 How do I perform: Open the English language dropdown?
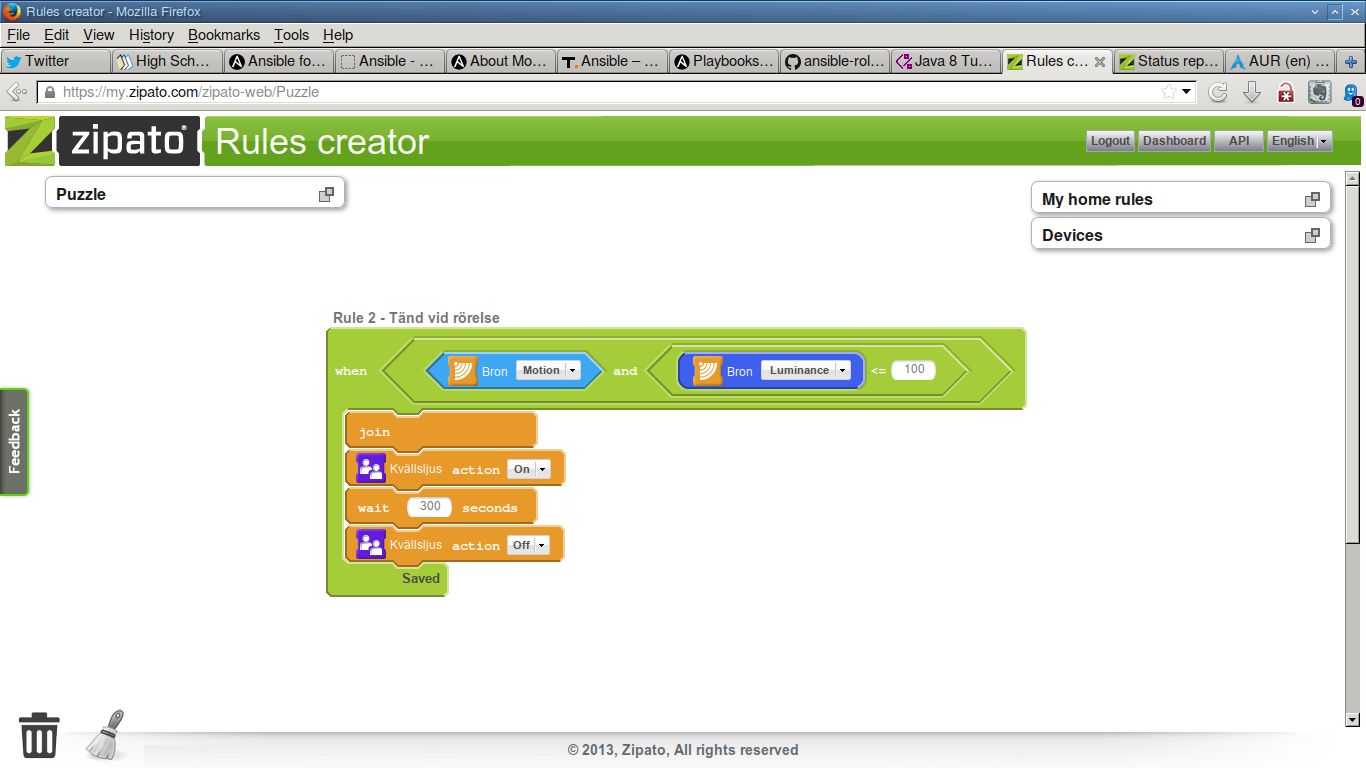[1300, 141]
